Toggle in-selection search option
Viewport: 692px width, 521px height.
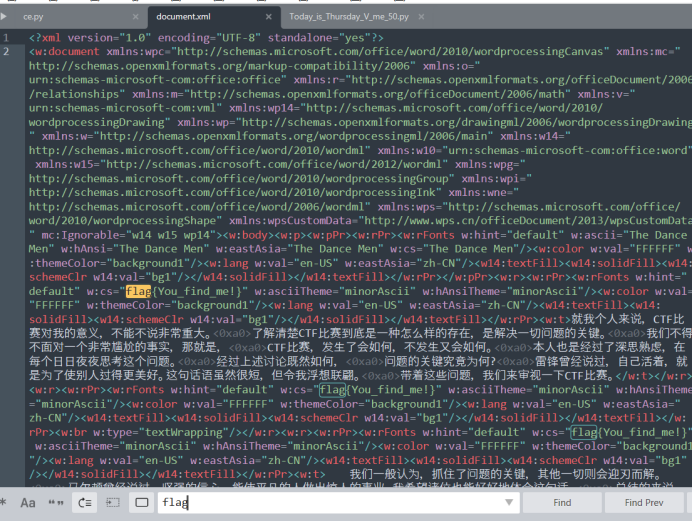[x=113, y=502]
